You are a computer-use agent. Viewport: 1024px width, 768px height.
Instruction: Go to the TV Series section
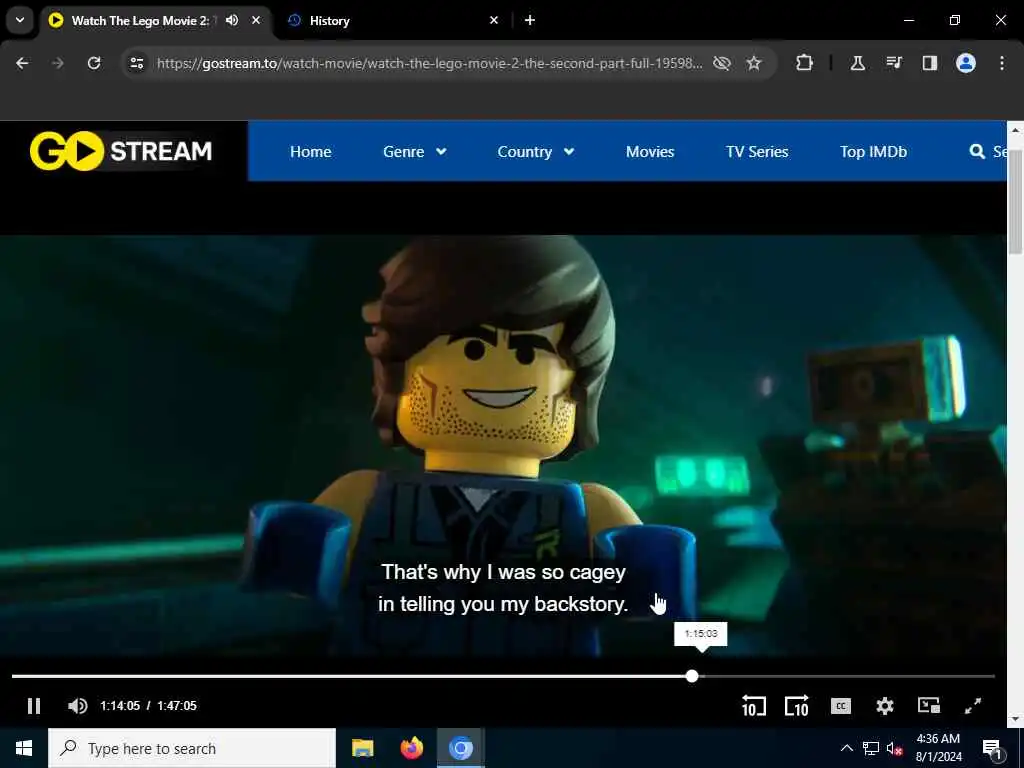click(757, 152)
